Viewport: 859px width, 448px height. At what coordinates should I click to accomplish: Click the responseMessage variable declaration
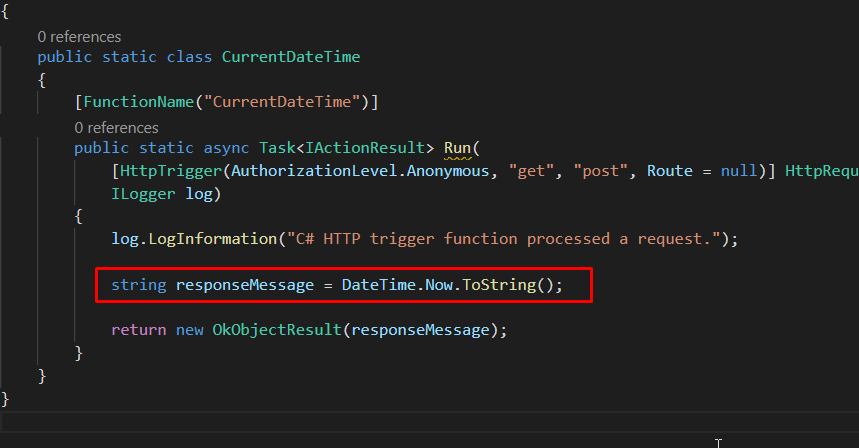(x=245, y=285)
